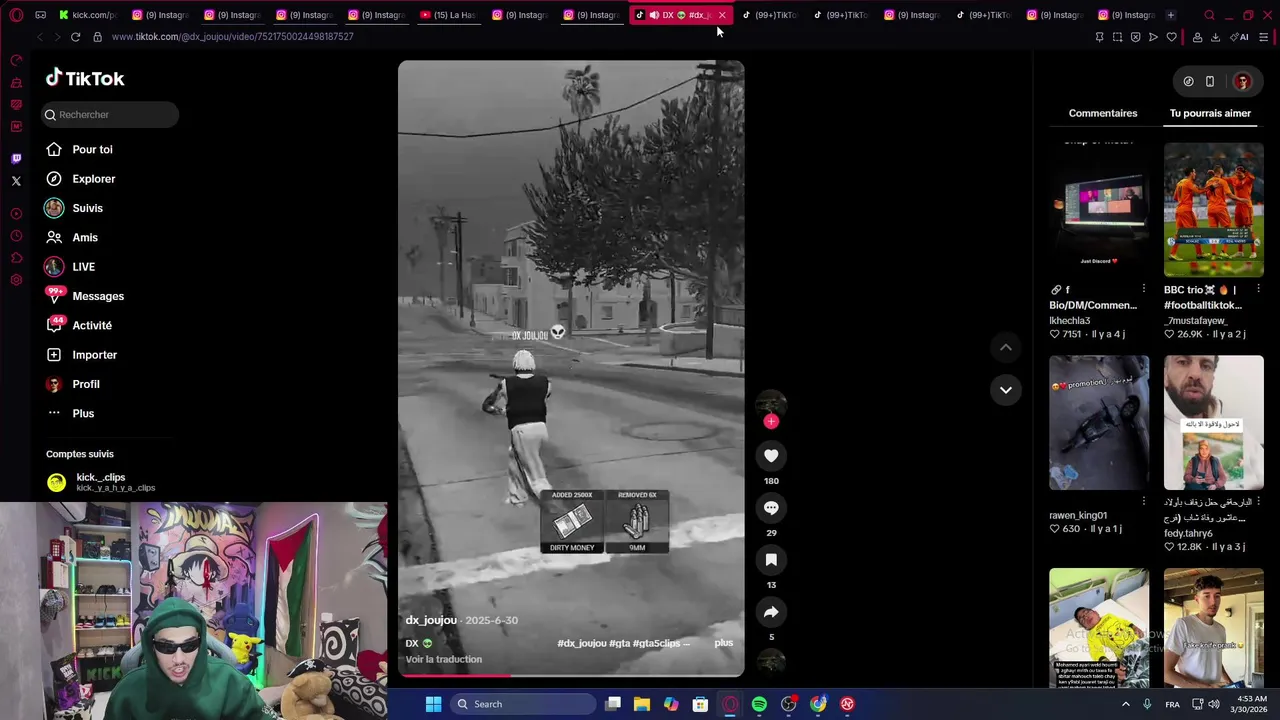Open lkhechla3 Discord video thumbnail
The height and width of the screenshot is (720, 1280).
tap(1099, 210)
